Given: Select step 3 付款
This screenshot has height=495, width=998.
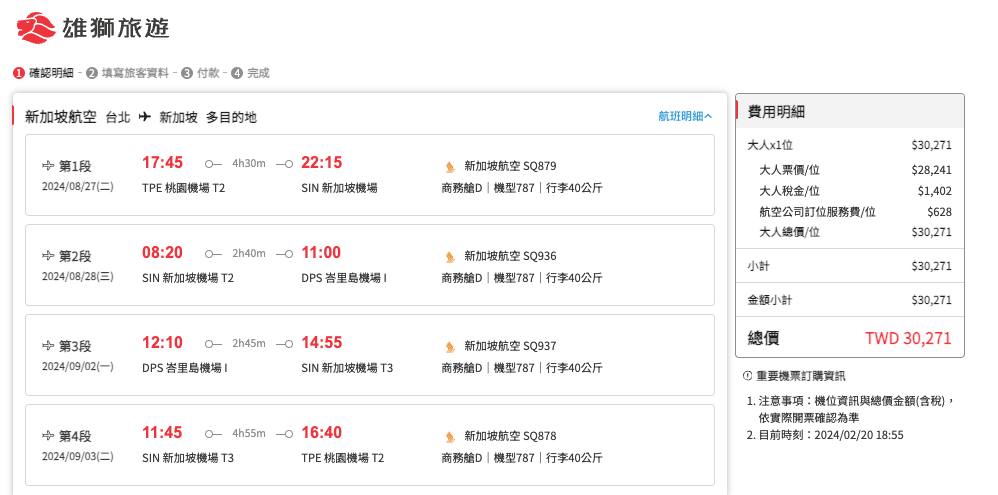Looking at the screenshot, I should click(x=200, y=73).
